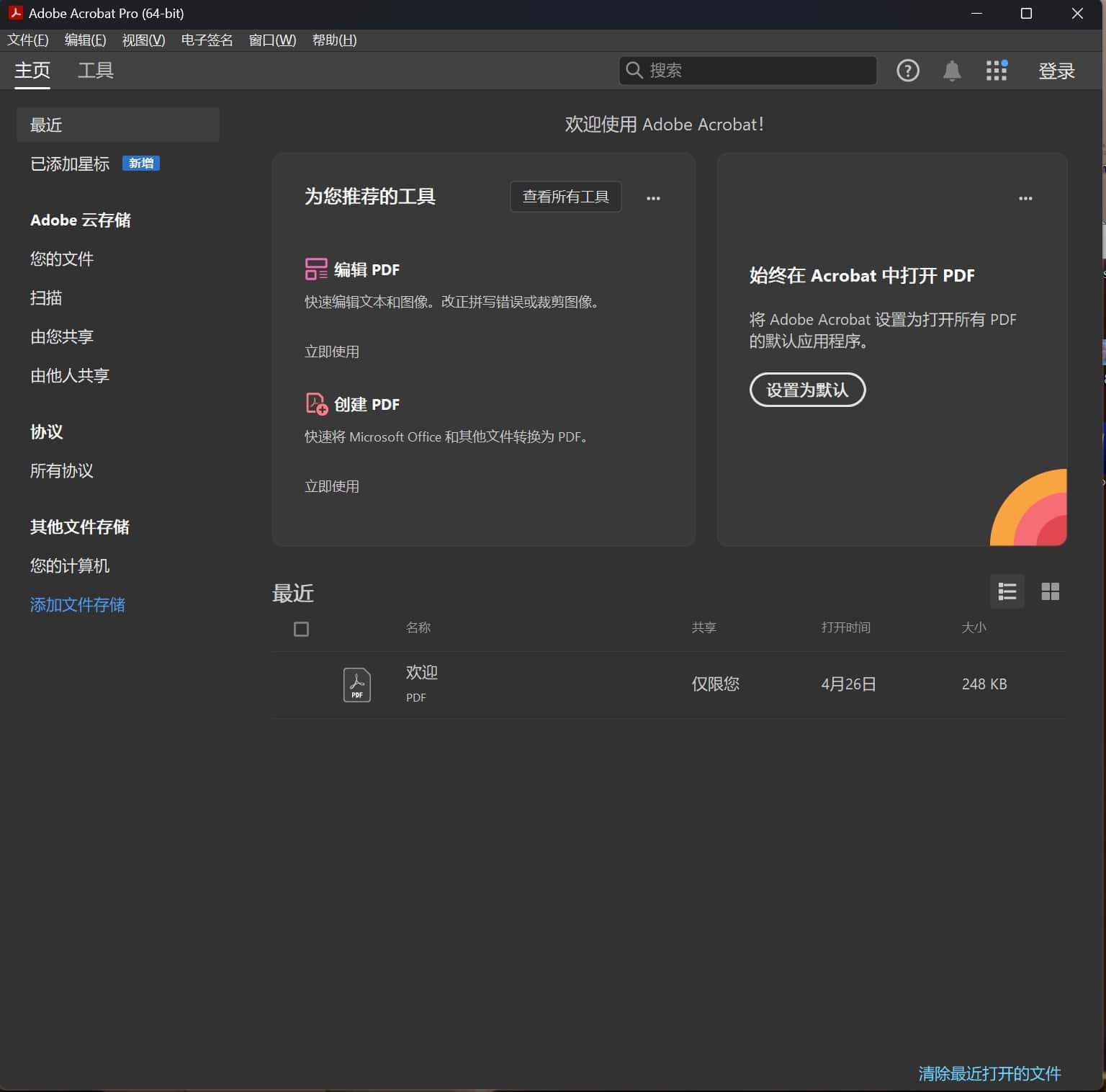Switch recents to grid view icon
The height and width of the screenshot is (1092, 1106).
pos(1051,591)
